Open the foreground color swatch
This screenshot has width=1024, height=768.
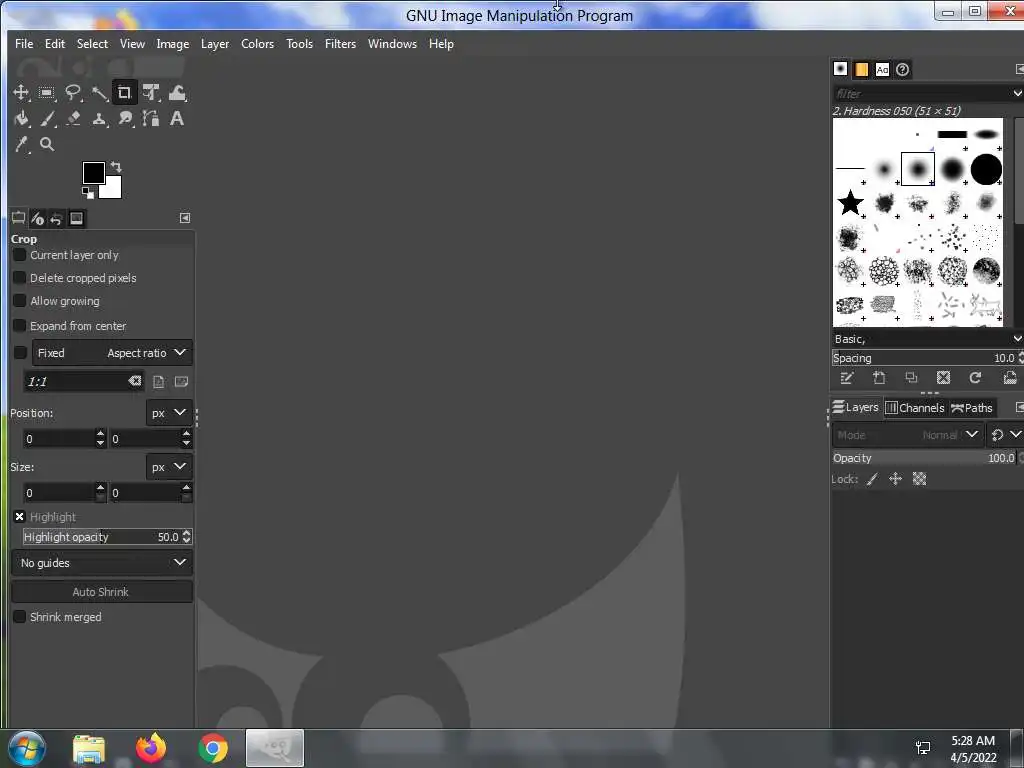click(x=92, y=172)
